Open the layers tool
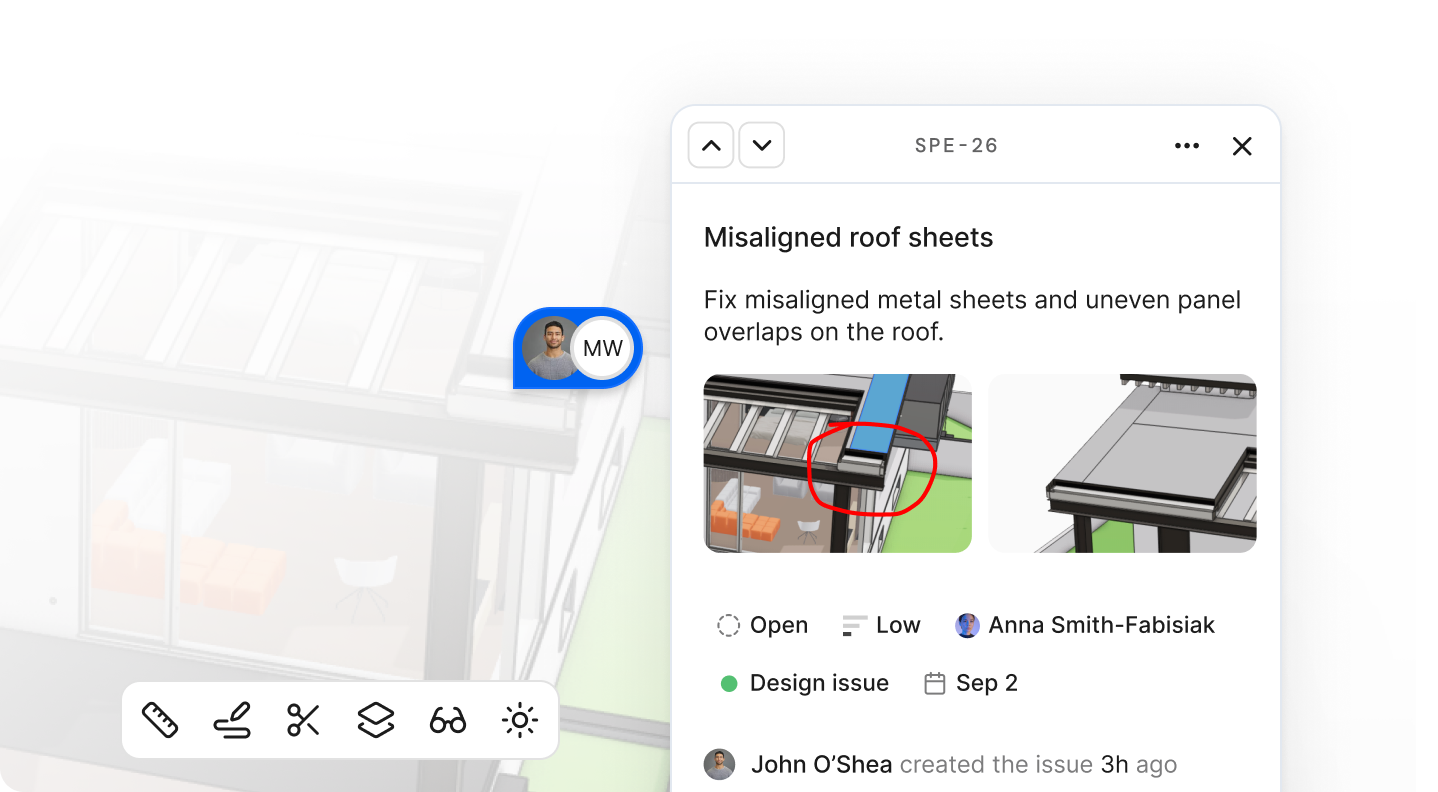 (375, 720)
